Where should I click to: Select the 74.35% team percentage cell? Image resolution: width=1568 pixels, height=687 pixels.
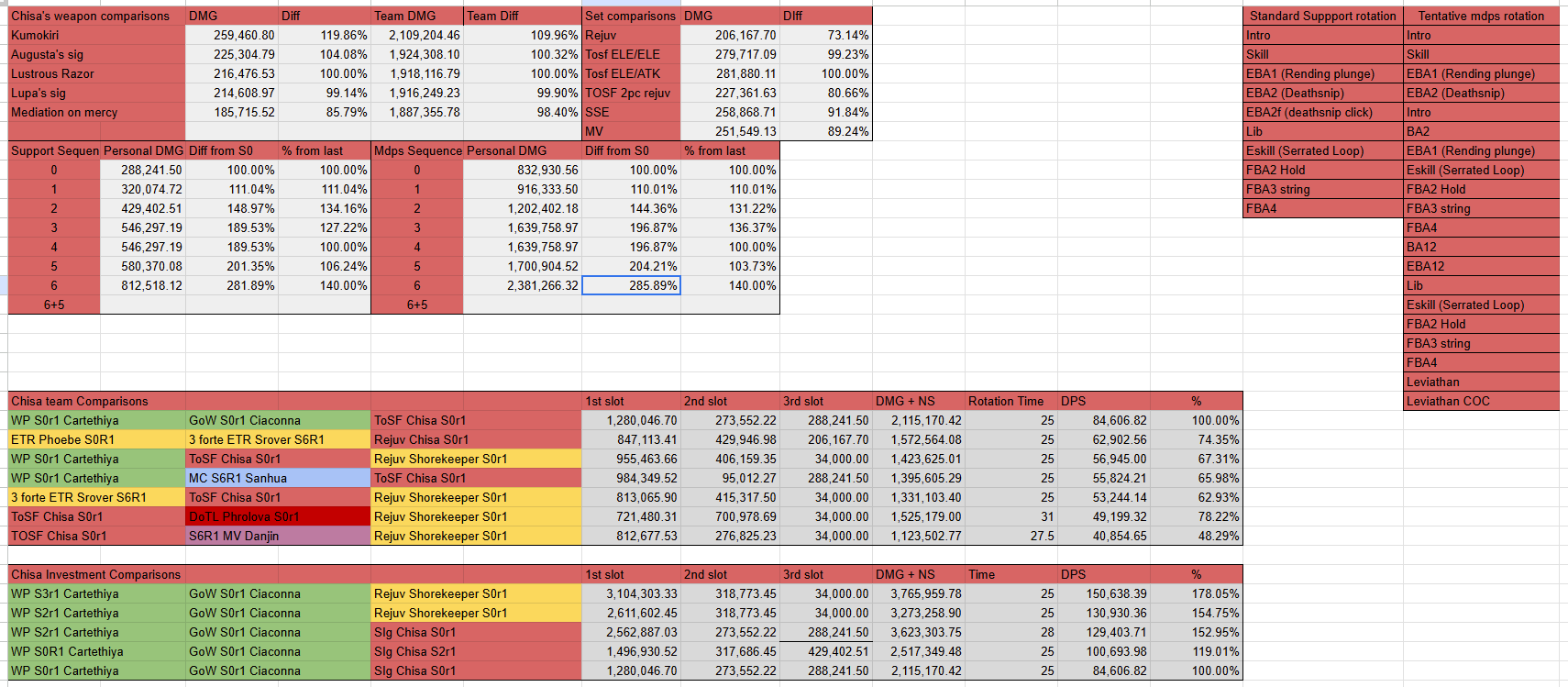tap(1197, 439)
